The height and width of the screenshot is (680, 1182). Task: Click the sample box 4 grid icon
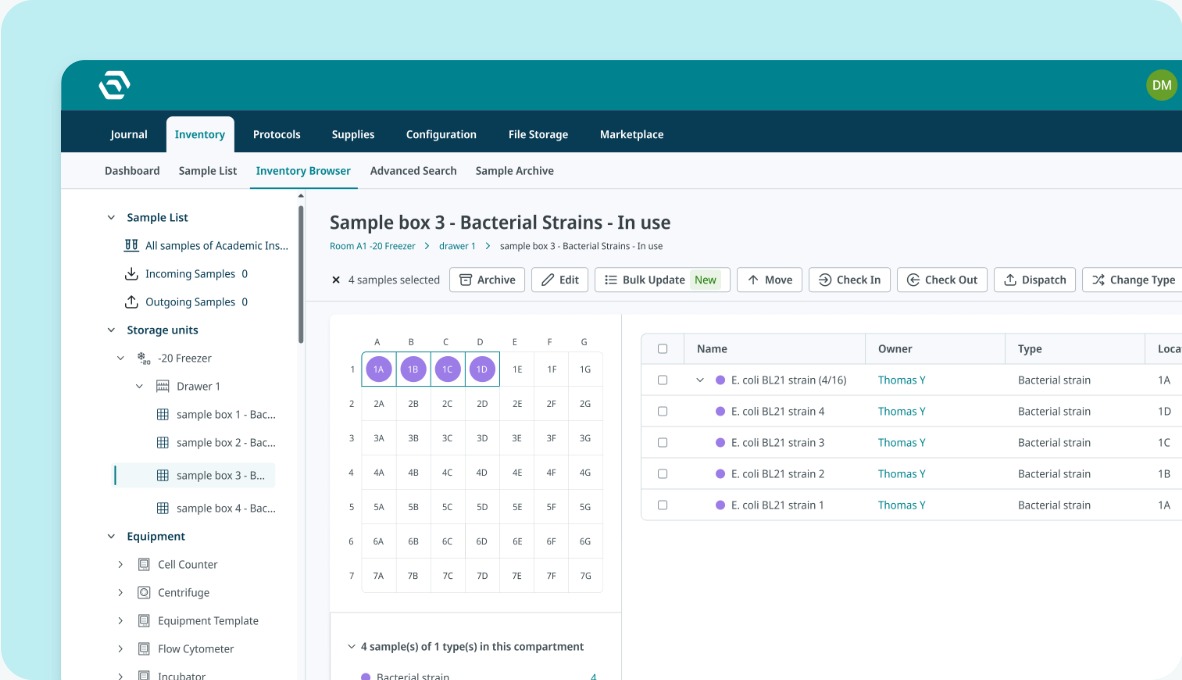click(162, 508)
